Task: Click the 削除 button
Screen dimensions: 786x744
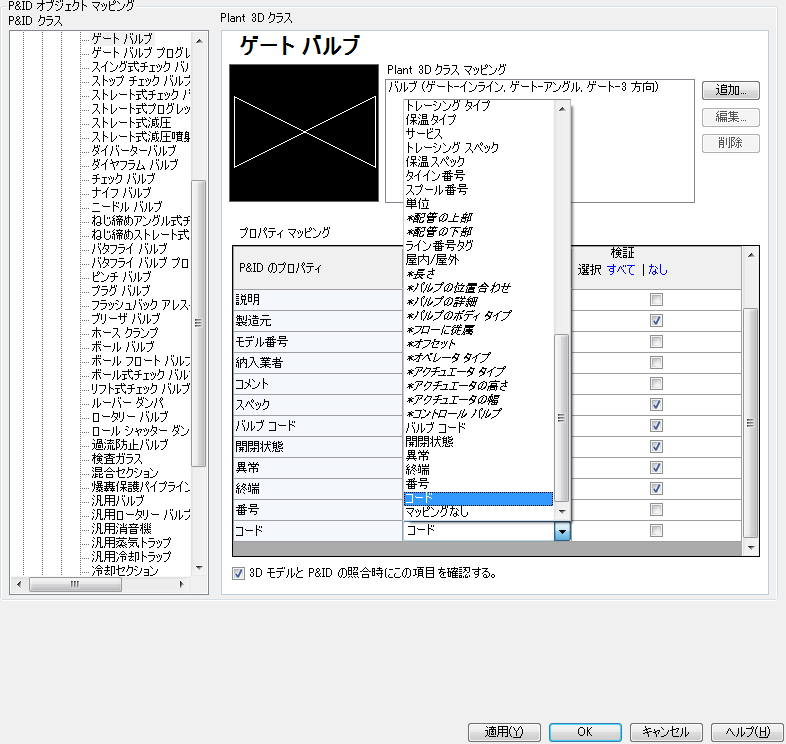Action: click(x=730, y=143)
